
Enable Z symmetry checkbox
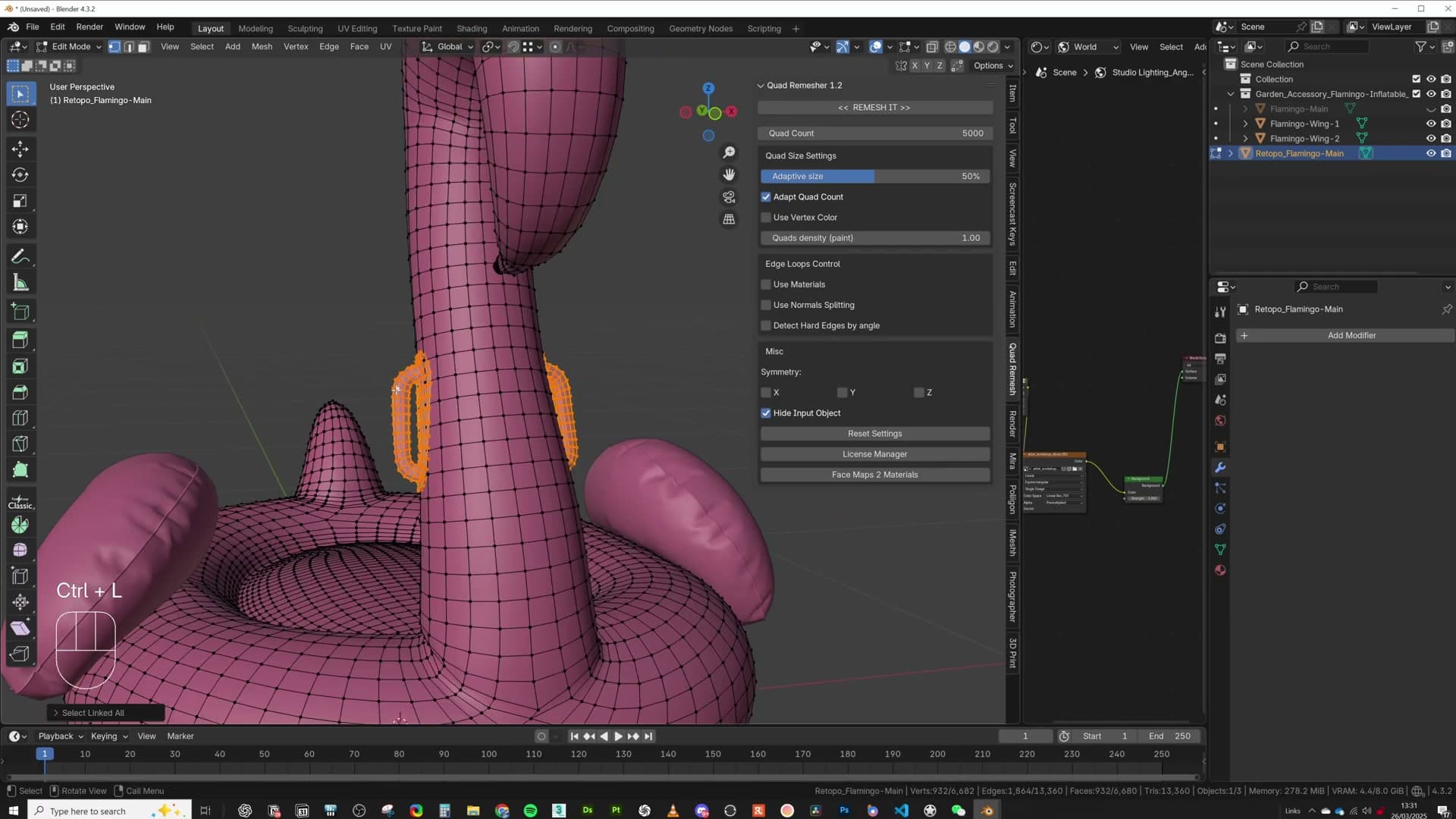tap(919, 393)
